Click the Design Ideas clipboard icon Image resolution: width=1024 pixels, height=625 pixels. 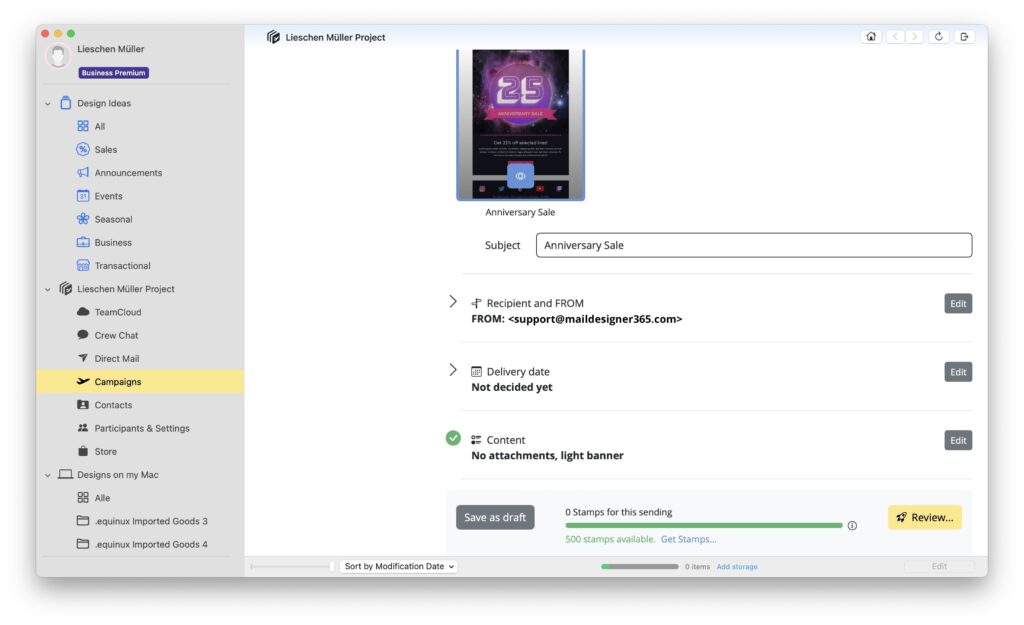(x=65, y=103)
